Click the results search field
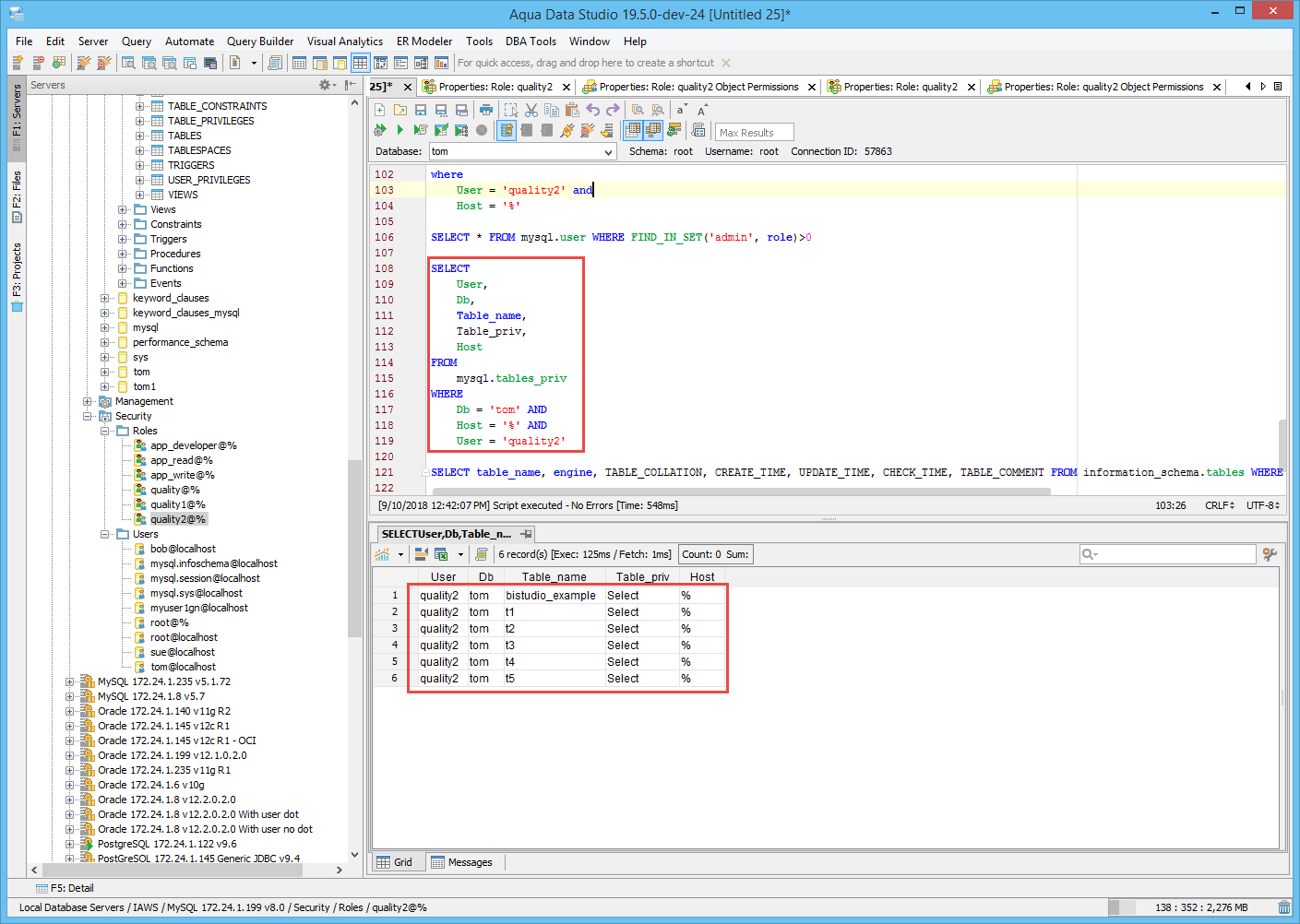 [1168, 554]
